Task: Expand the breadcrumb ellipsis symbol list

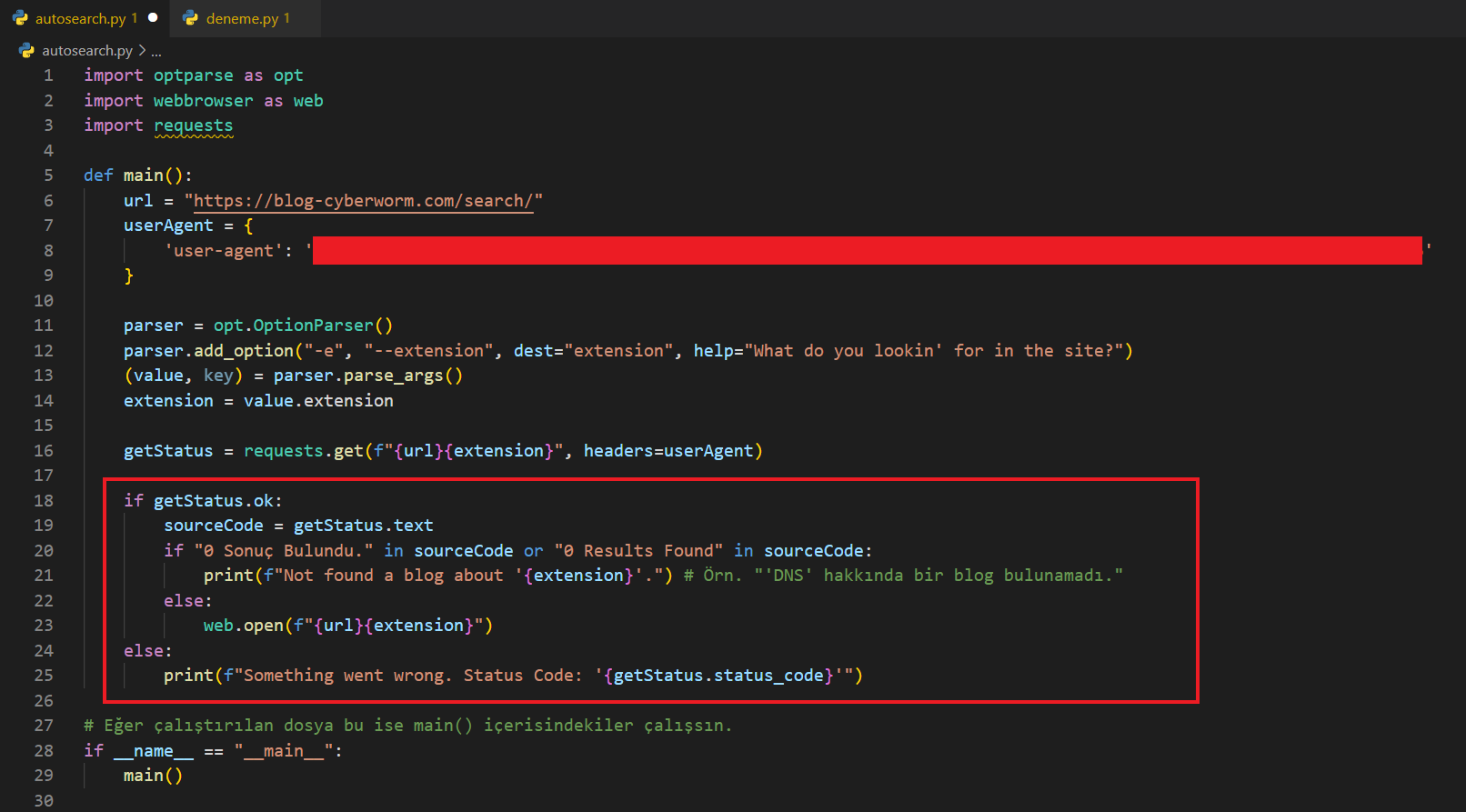Action: tap(156, 51)
